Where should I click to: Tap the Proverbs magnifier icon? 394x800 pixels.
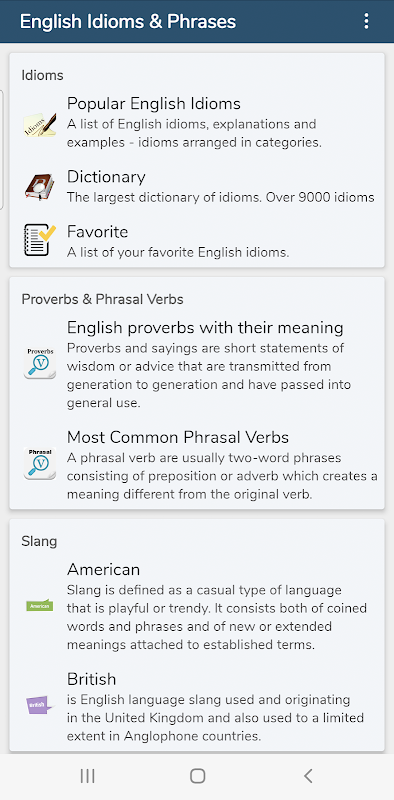click(x=40, y=363)
